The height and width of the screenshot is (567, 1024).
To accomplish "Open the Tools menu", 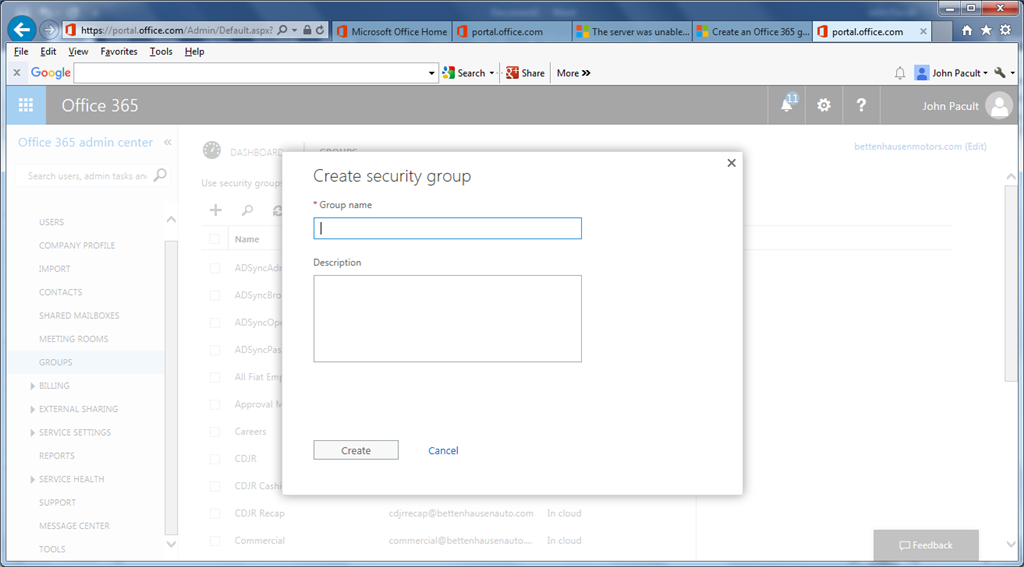I will pos(161,52).
